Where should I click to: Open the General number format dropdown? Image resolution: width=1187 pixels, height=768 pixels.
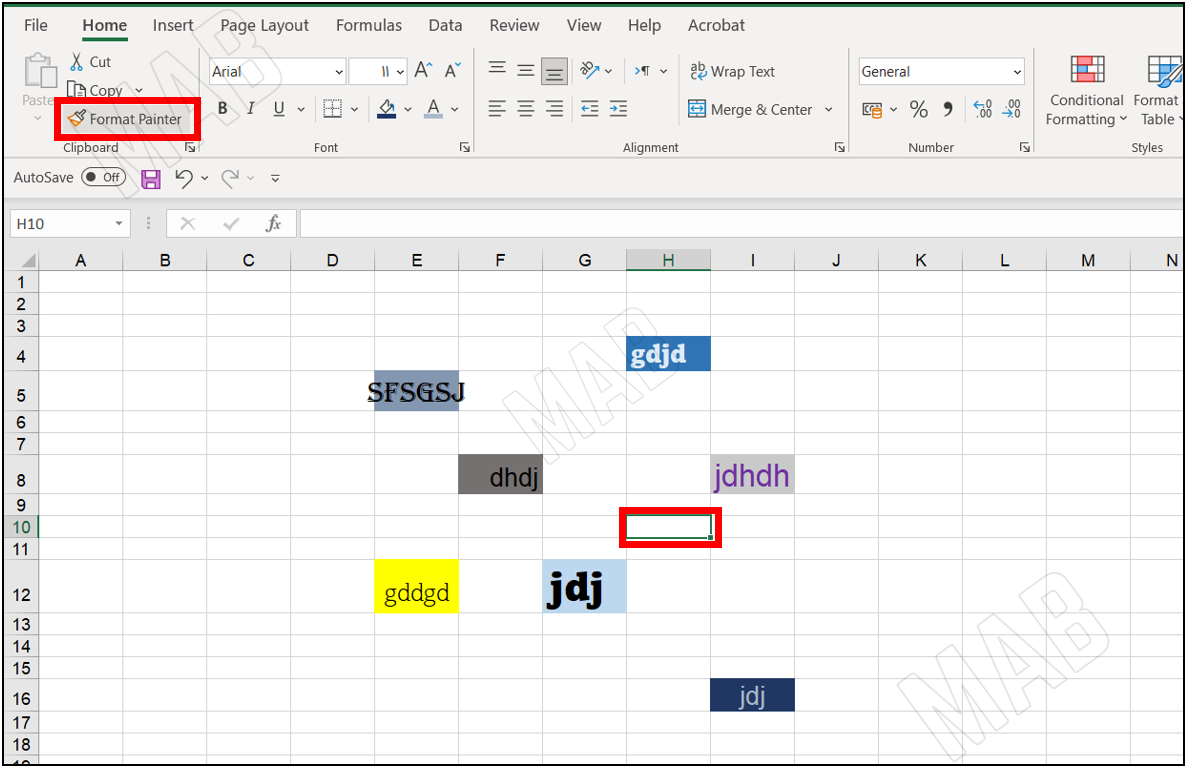click(x=1017, y=72)
